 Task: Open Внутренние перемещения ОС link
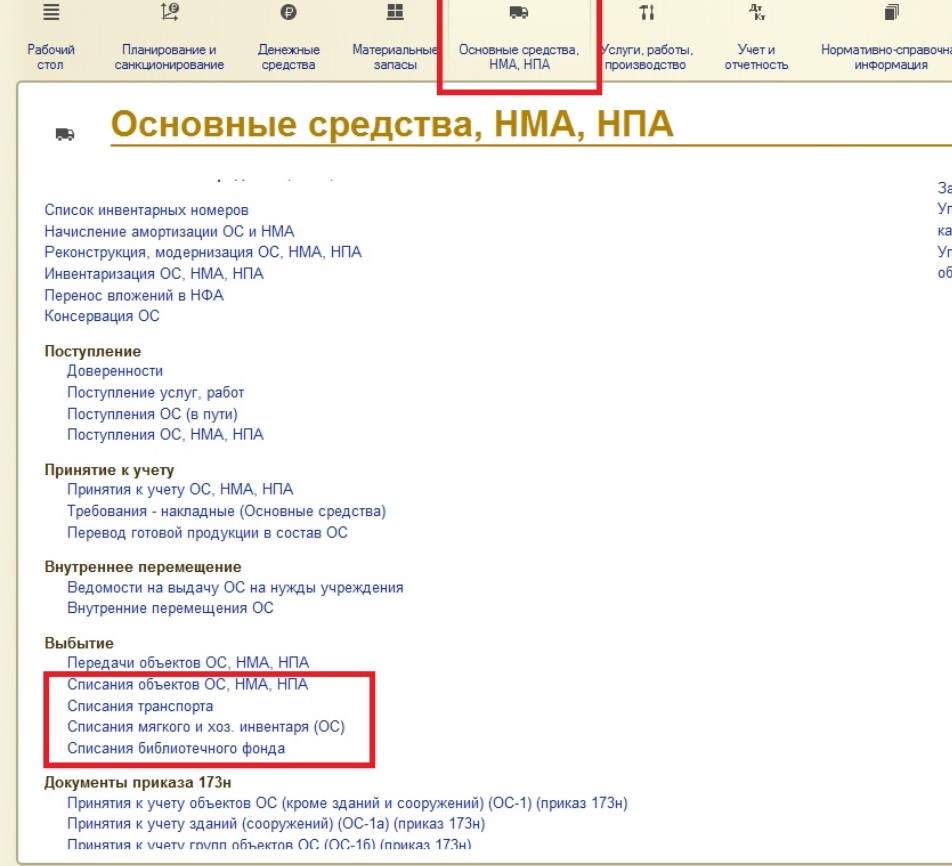tap(171, 608)
